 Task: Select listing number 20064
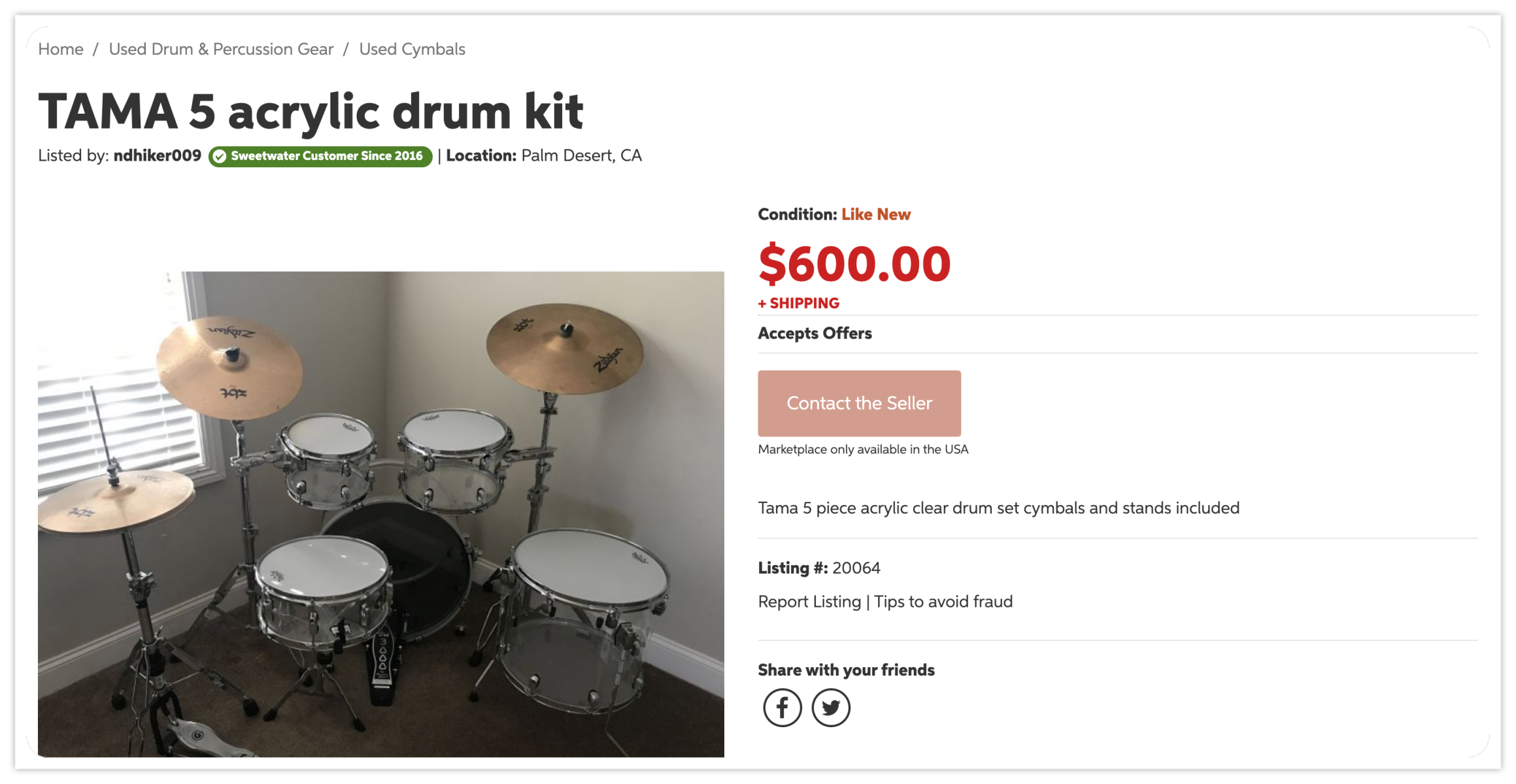(x=856, y=568)
